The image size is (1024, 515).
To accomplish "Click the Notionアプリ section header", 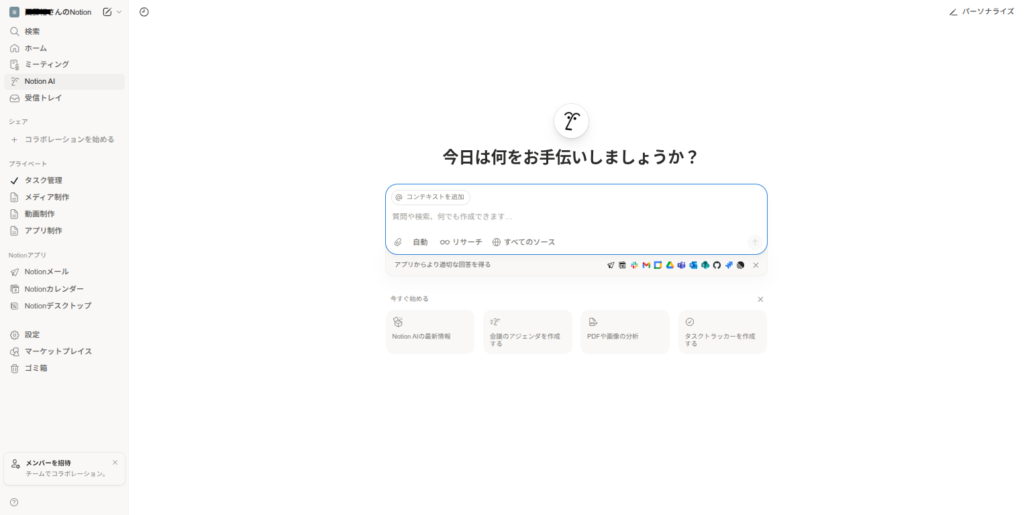I will 27,256.
